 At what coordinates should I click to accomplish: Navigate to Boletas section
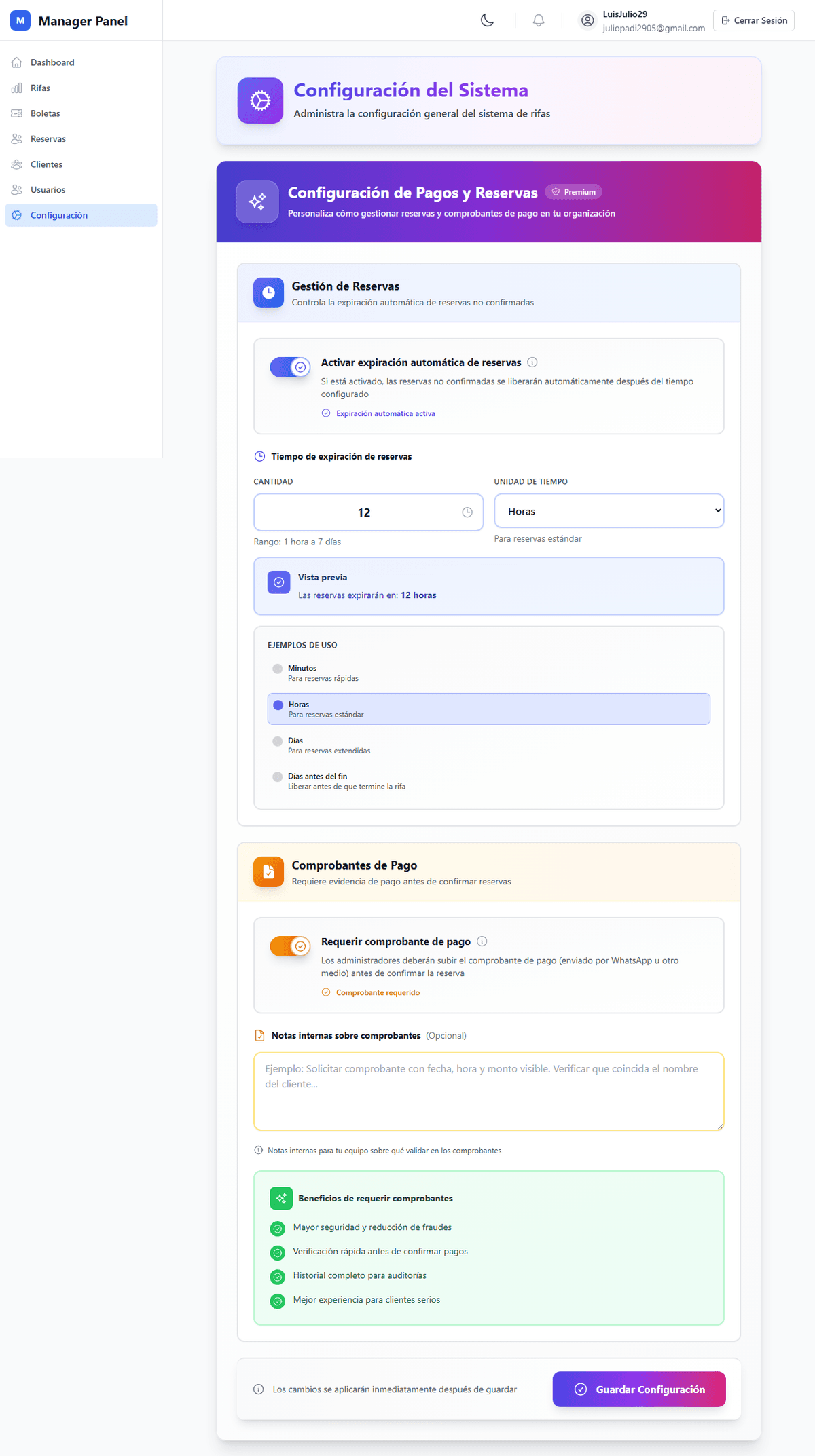45,113
